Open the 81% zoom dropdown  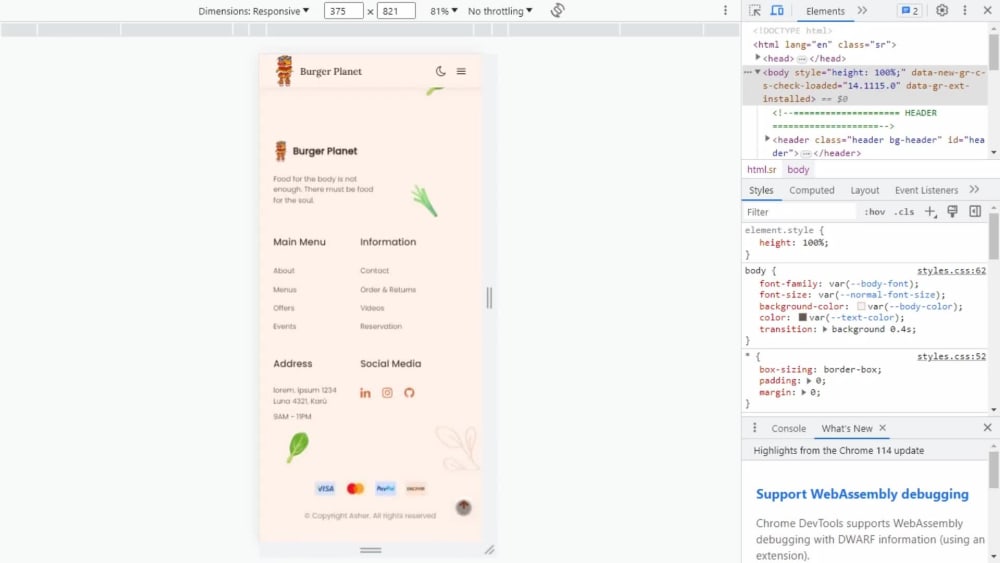444,11
